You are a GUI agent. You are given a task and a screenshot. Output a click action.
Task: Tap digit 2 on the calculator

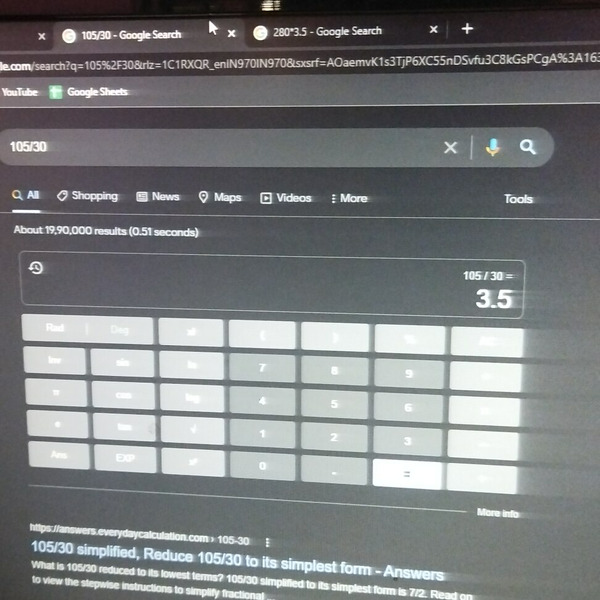[x=334, y=437]
